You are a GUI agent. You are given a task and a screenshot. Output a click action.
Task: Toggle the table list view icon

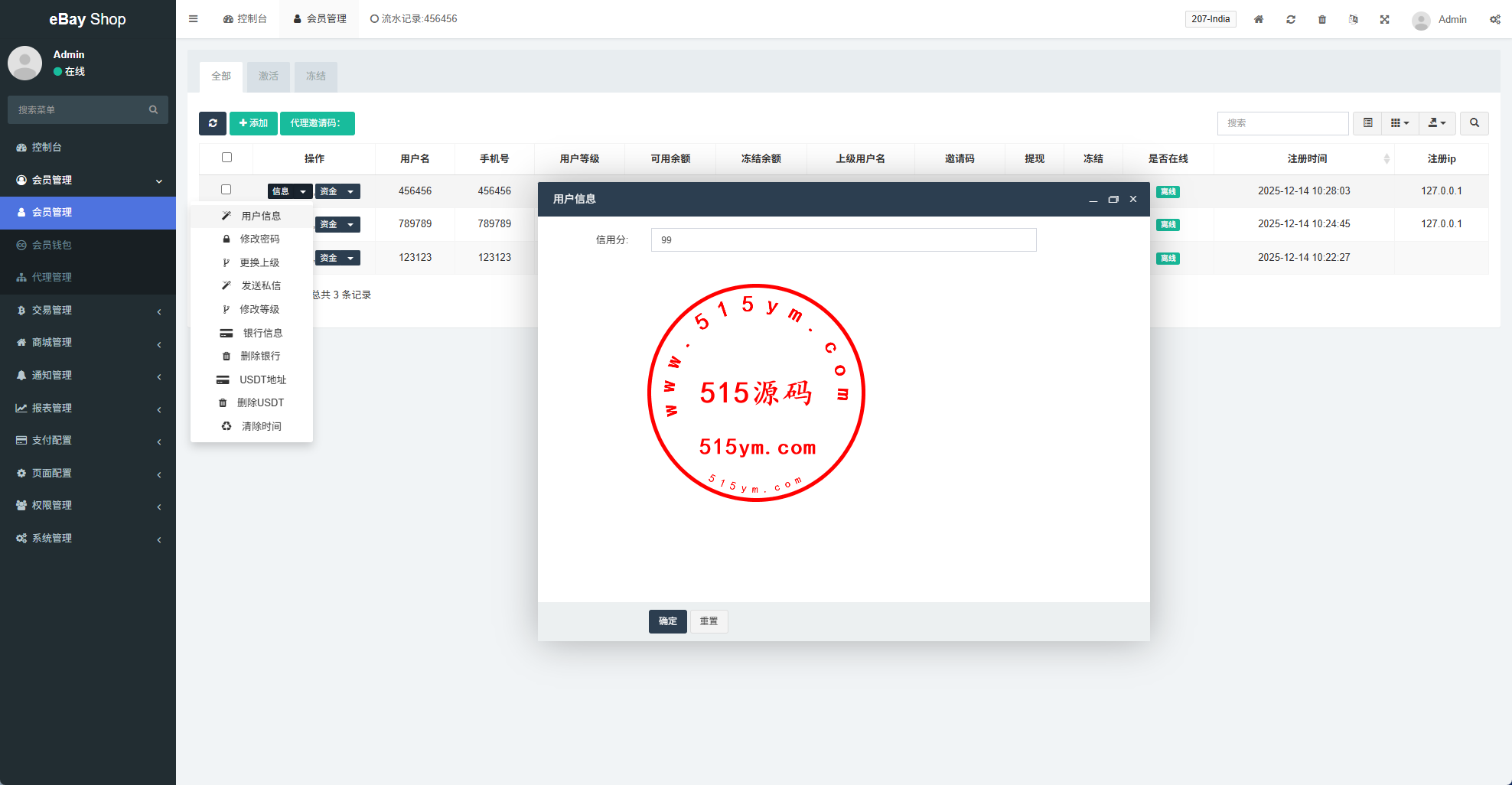point(1367,123)
